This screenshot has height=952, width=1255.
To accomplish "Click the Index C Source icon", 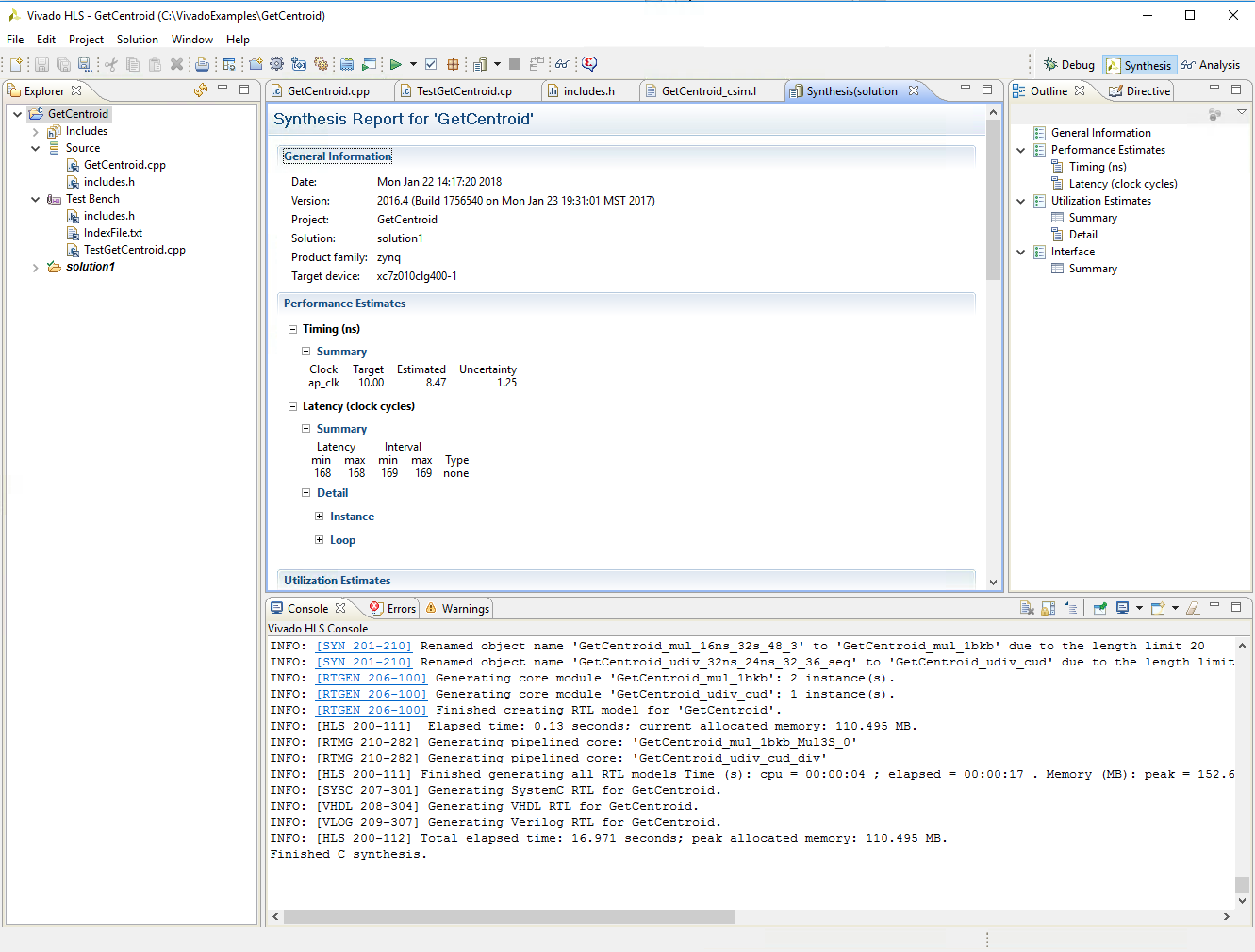I will (x=347, y=64).
